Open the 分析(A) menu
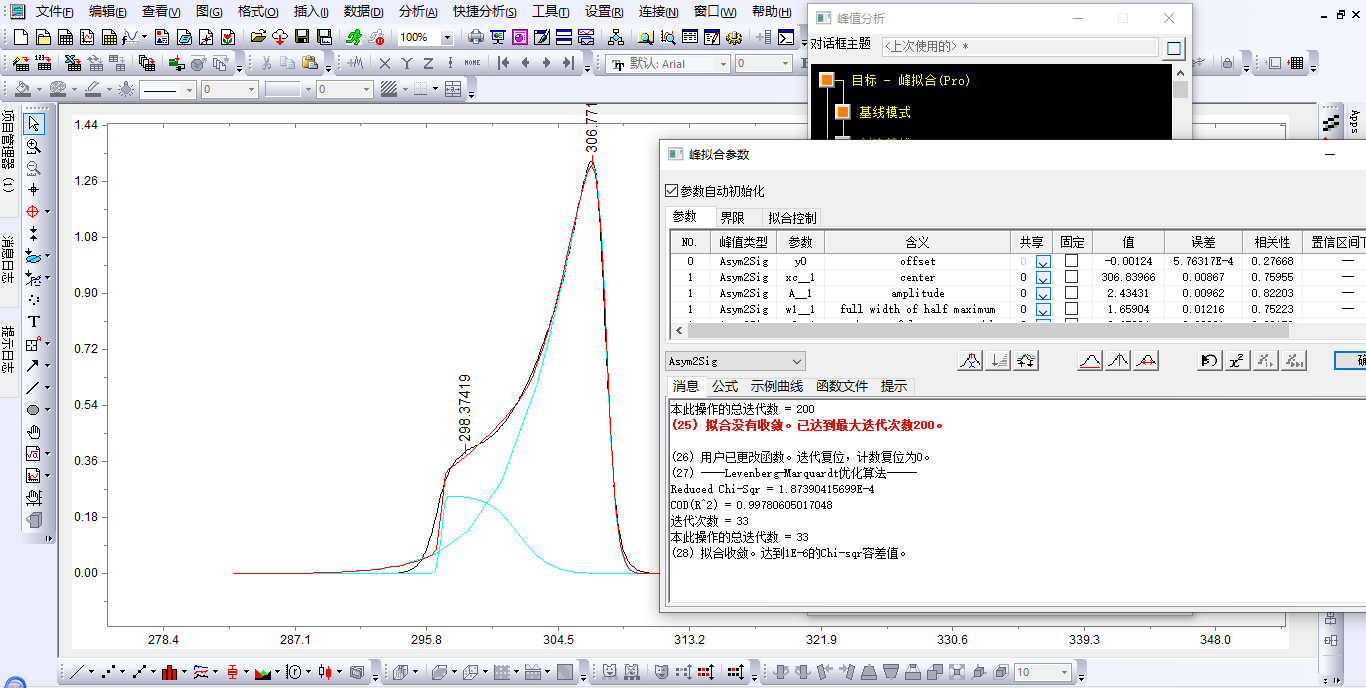Viewport: 1366px width, 688px height. click(x=418, y=12)
